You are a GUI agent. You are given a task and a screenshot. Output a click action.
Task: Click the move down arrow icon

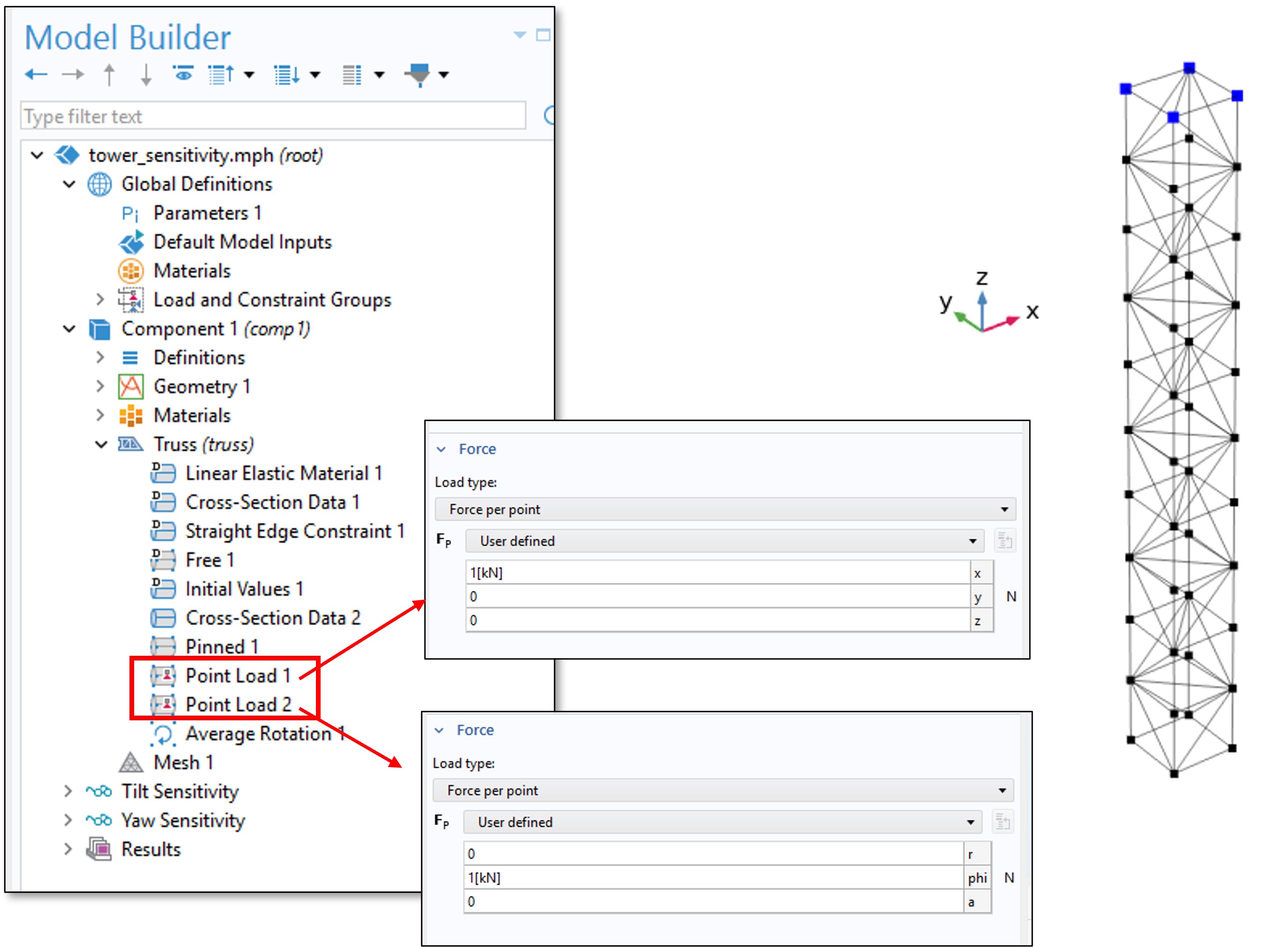click(x=146, y=74)
